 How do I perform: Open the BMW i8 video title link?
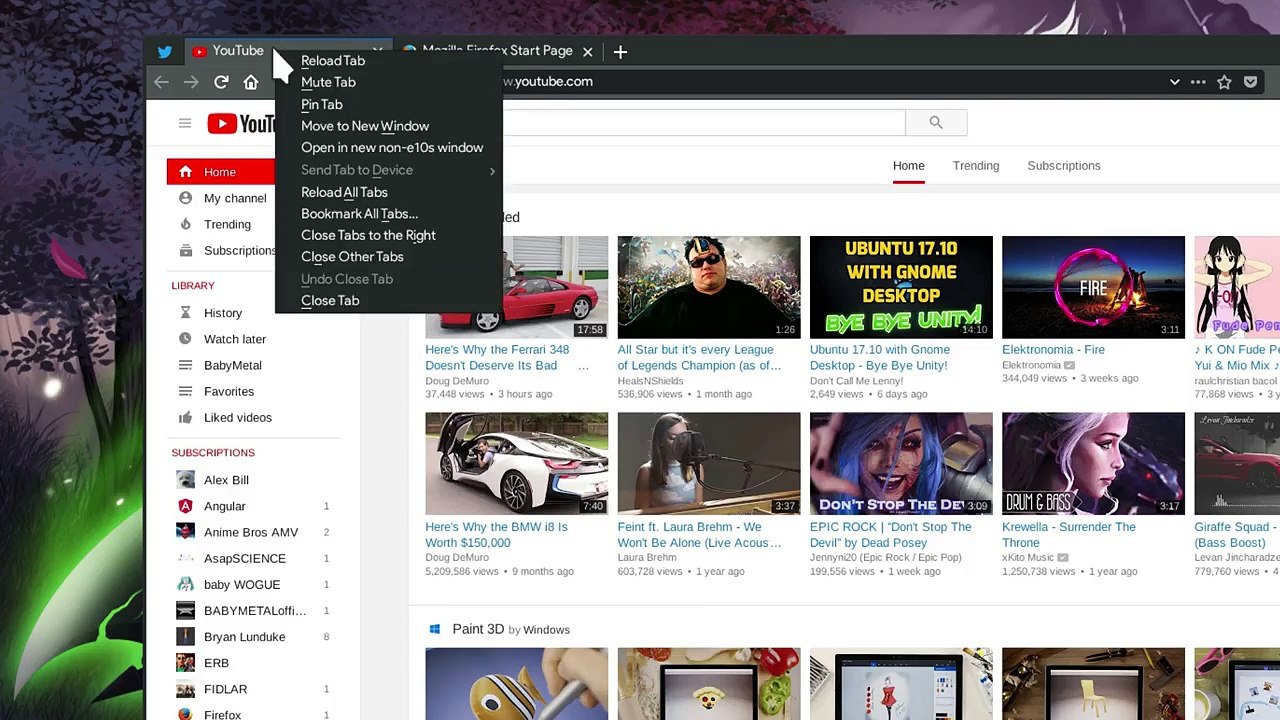click(x=497, y=535)
